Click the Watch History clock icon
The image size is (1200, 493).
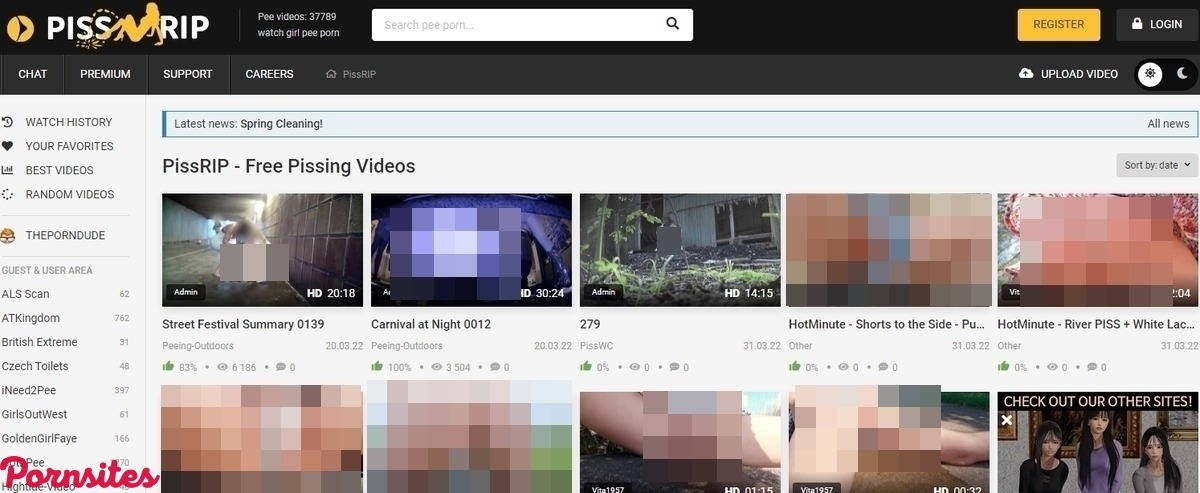[7, 122]
